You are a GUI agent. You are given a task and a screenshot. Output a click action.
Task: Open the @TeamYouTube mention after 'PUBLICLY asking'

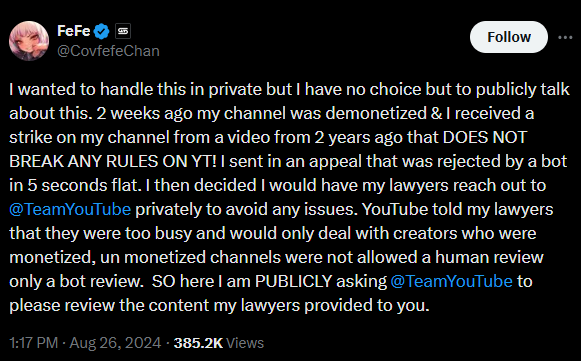[451, 281]
